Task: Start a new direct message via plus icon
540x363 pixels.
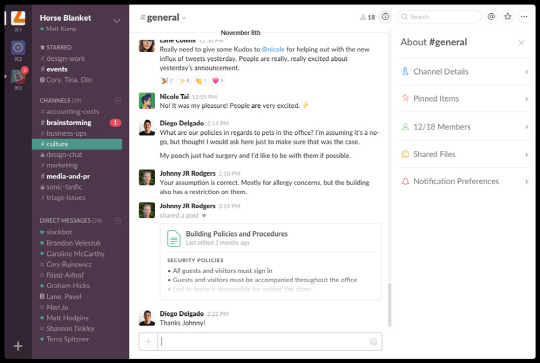Action: click(x=117, y=220)
